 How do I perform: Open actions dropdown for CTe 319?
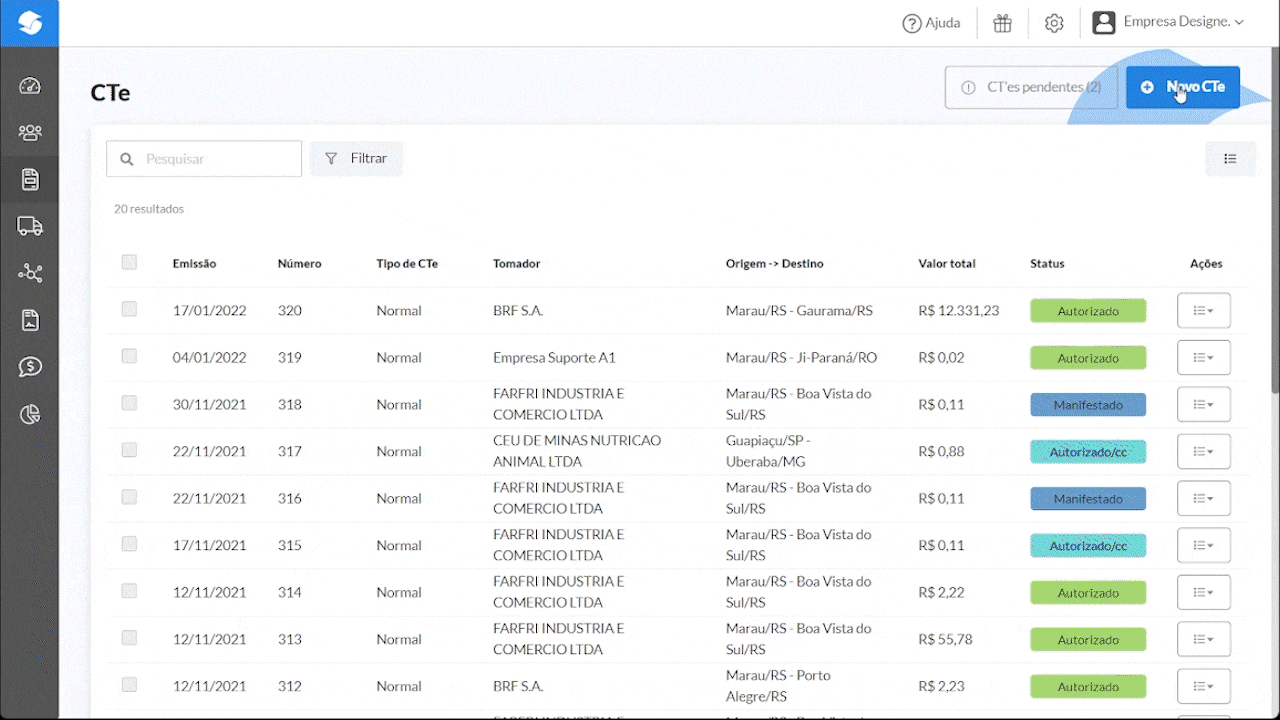1204,358
